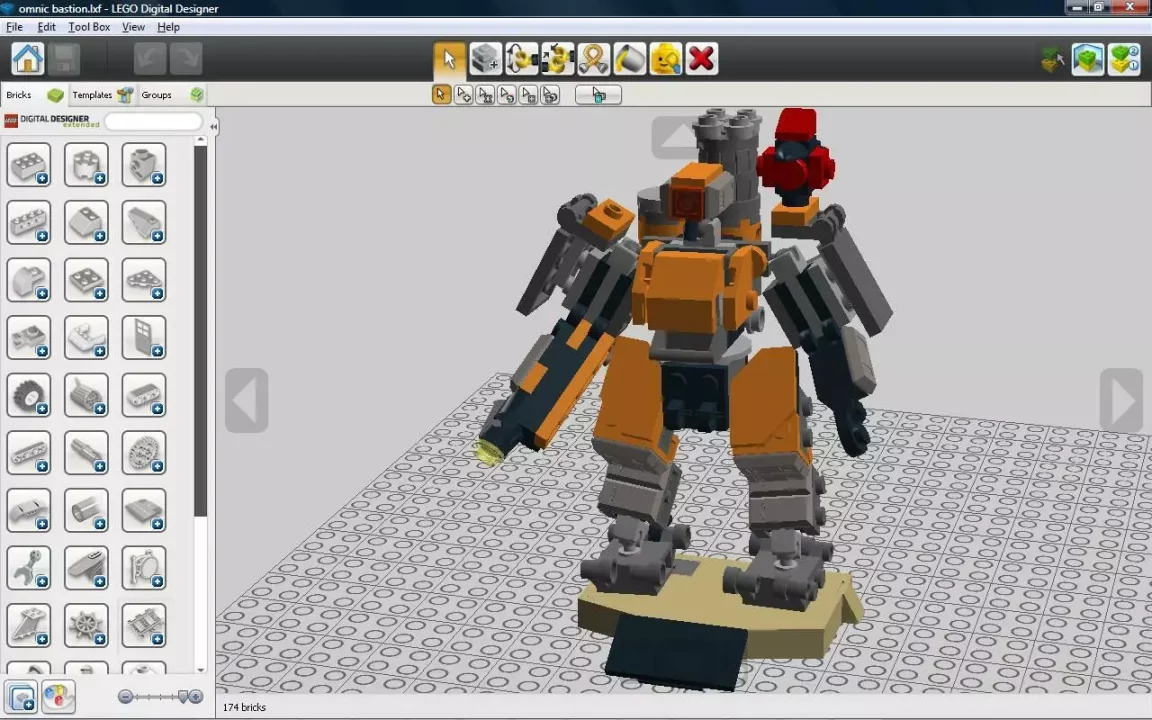Expand the standard Bricks category
Screen dimensions: 1152x720
[29, 165]
